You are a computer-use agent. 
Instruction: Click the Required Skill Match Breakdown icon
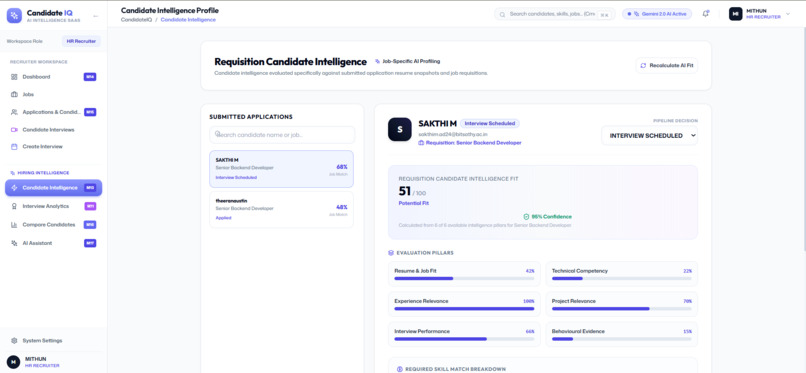(x=399, y=369)
